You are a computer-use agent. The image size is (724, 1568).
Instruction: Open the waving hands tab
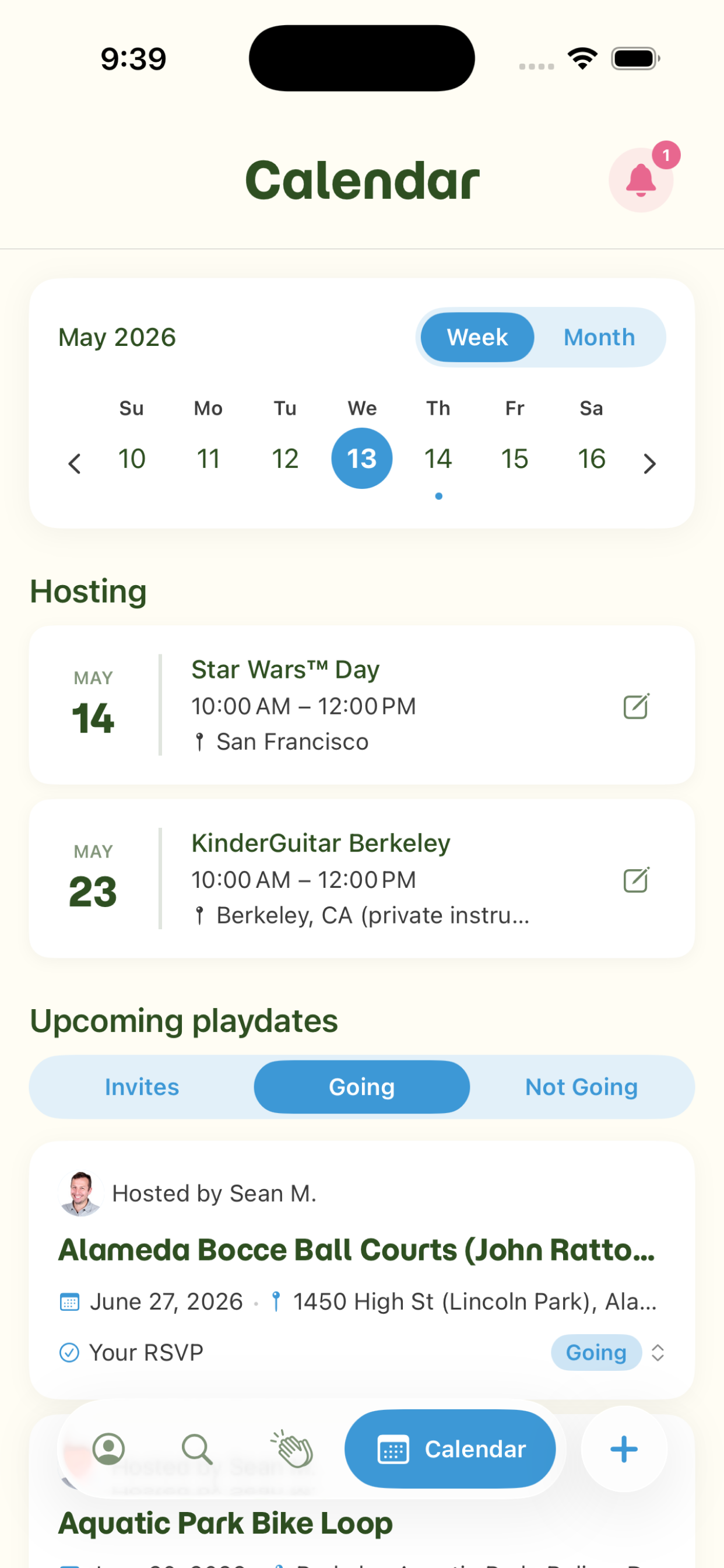click(292, 1450)
